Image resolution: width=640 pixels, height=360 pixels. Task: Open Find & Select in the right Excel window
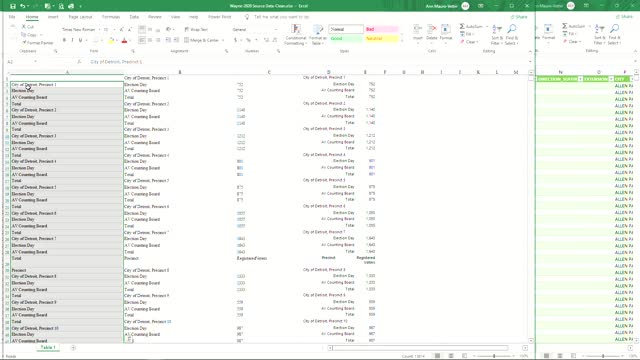click(x=614, y=35)
